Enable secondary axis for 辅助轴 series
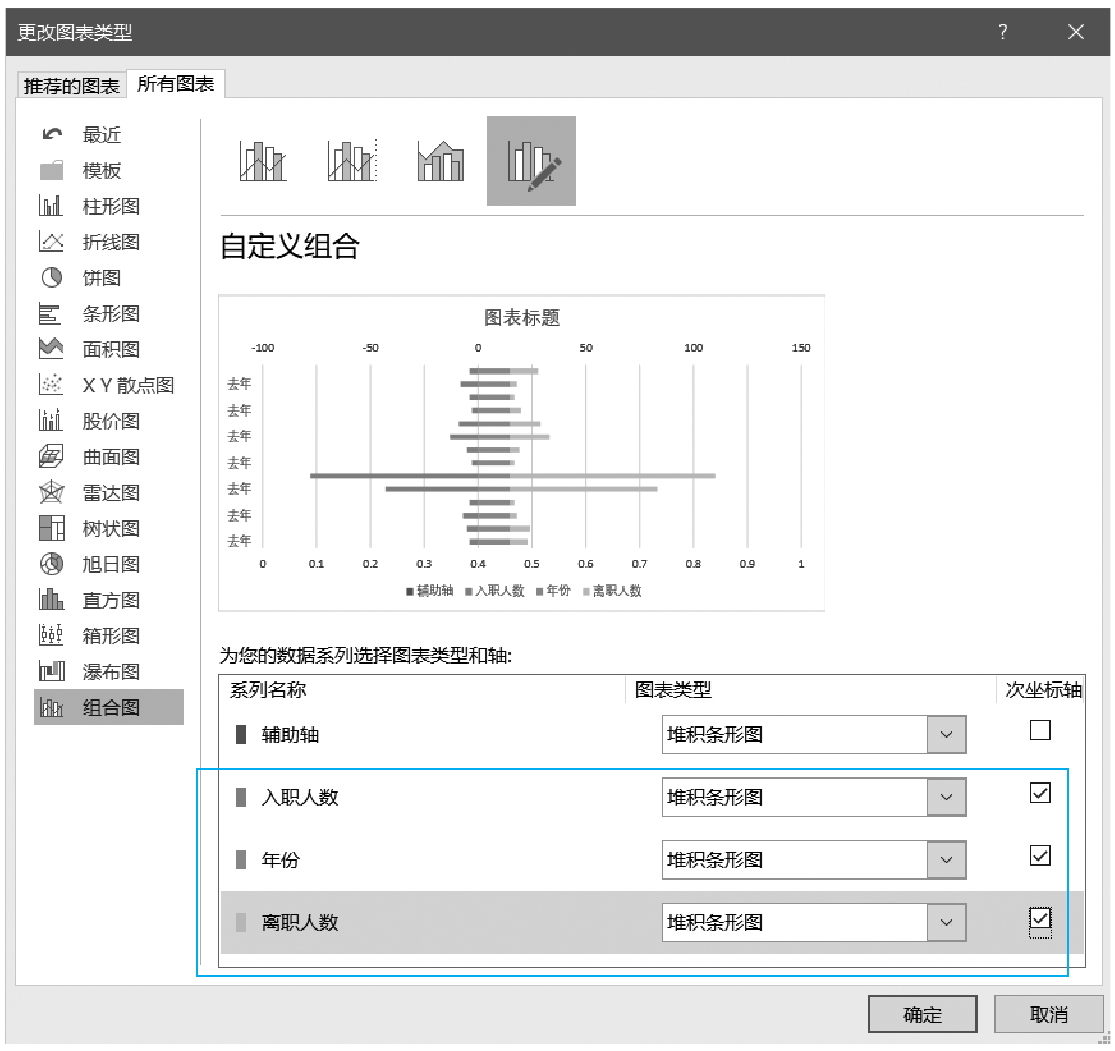Screen dimensions: 1115x1051 [1040, 731]
